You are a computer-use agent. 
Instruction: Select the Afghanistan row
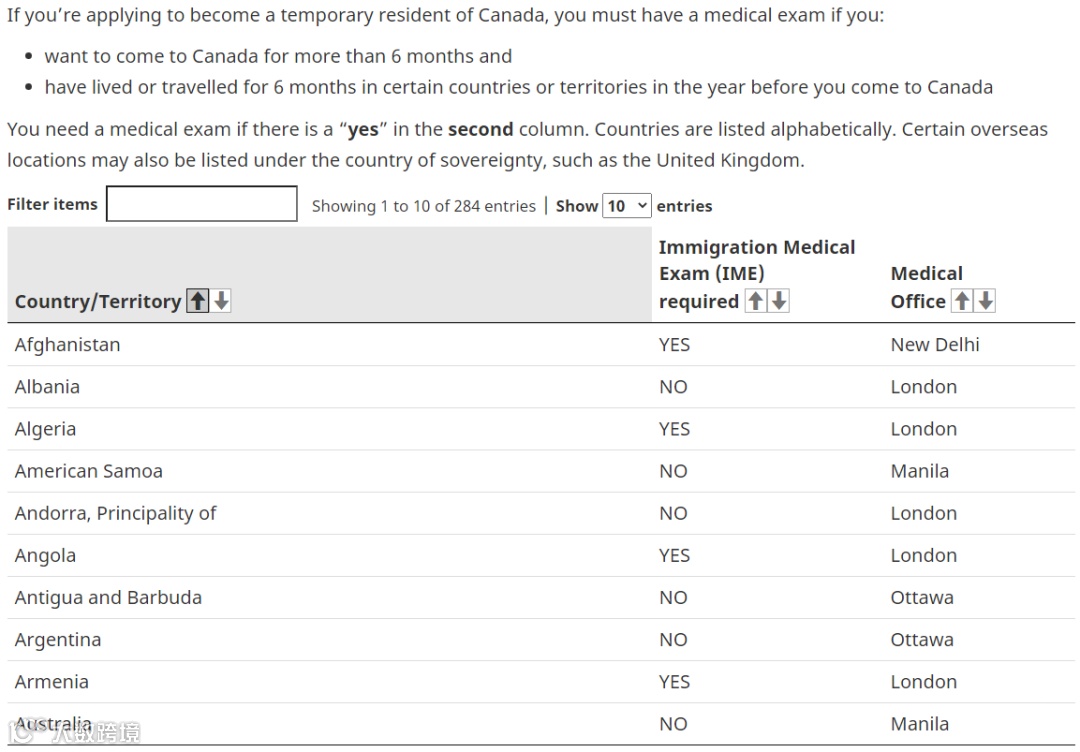pos(68,345)
